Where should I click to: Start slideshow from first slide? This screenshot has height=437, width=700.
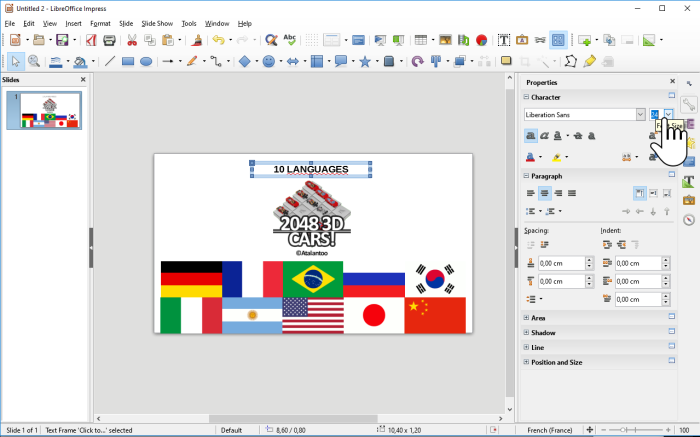coord(380,40)
